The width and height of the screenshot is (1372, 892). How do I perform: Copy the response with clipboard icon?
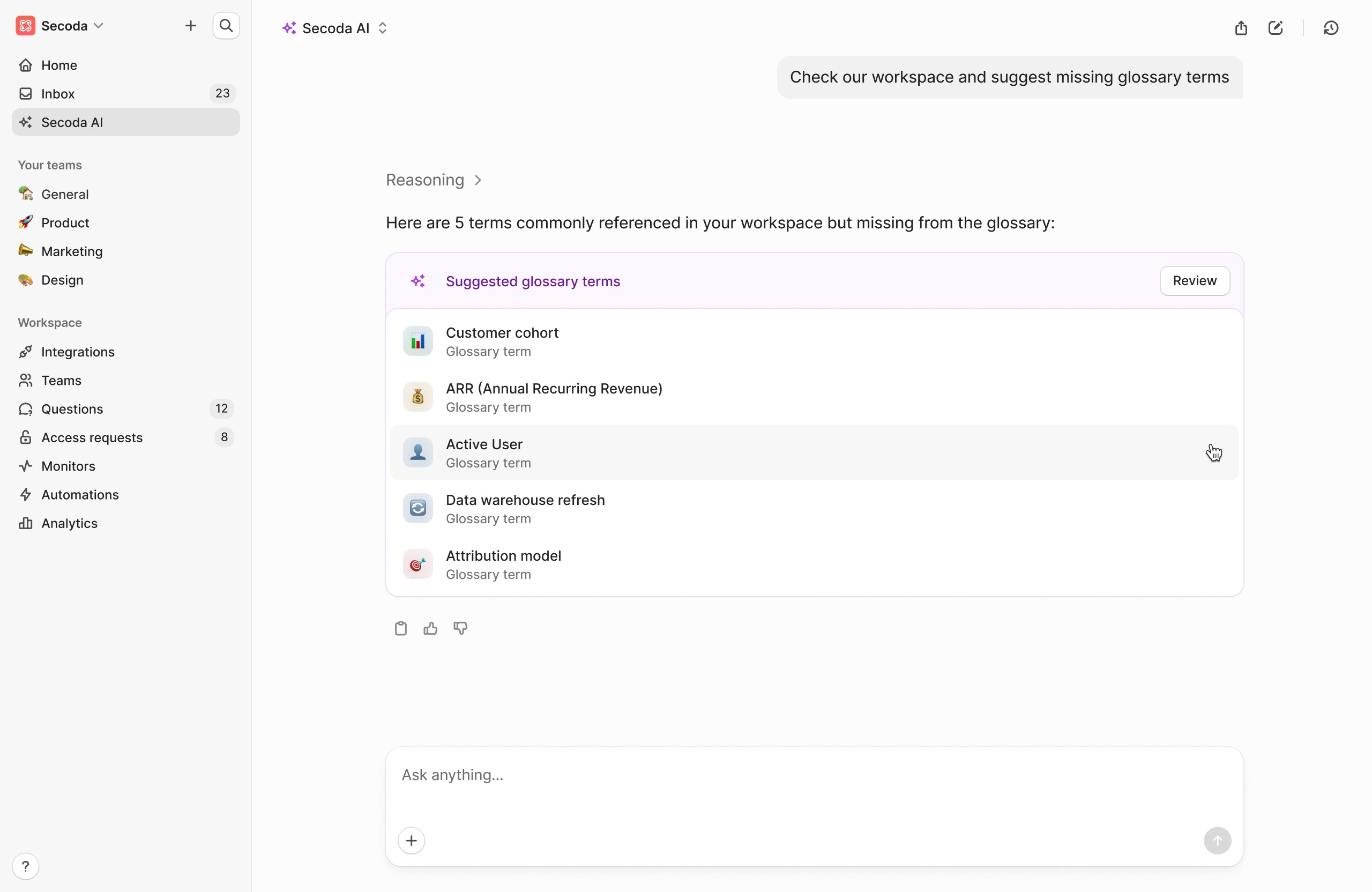[401, 628]
